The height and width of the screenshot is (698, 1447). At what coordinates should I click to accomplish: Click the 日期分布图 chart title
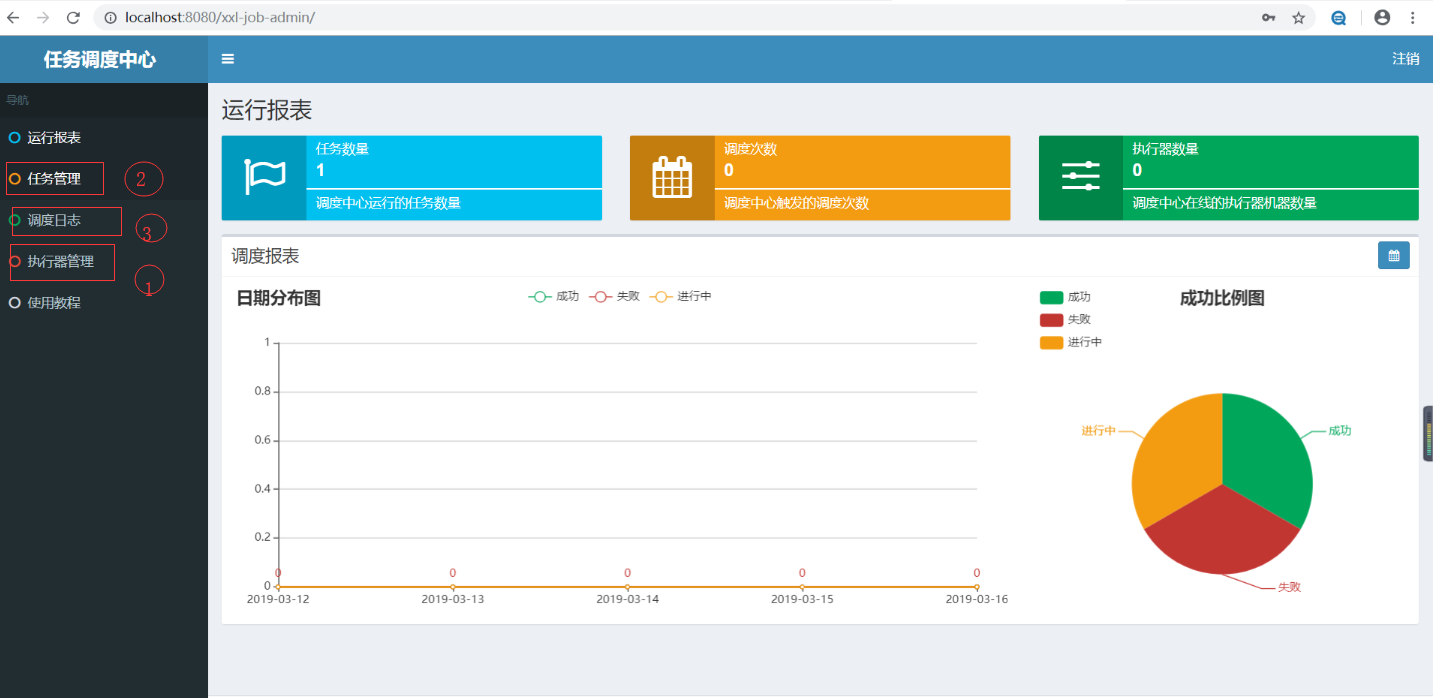[278, 298]
